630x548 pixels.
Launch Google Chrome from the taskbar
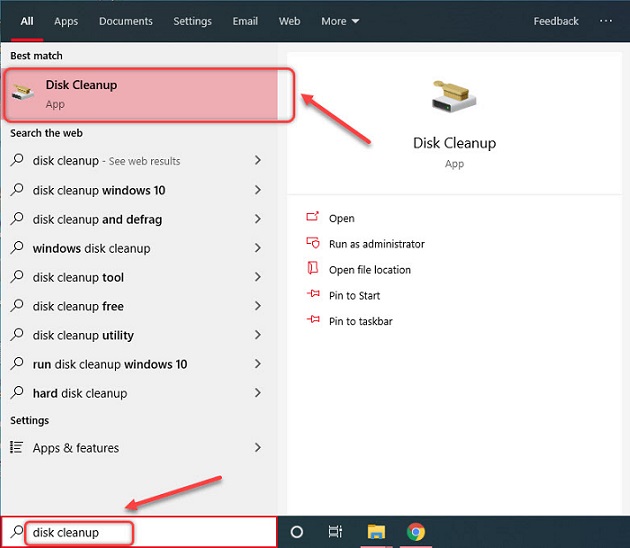click(x=415, y=532)
